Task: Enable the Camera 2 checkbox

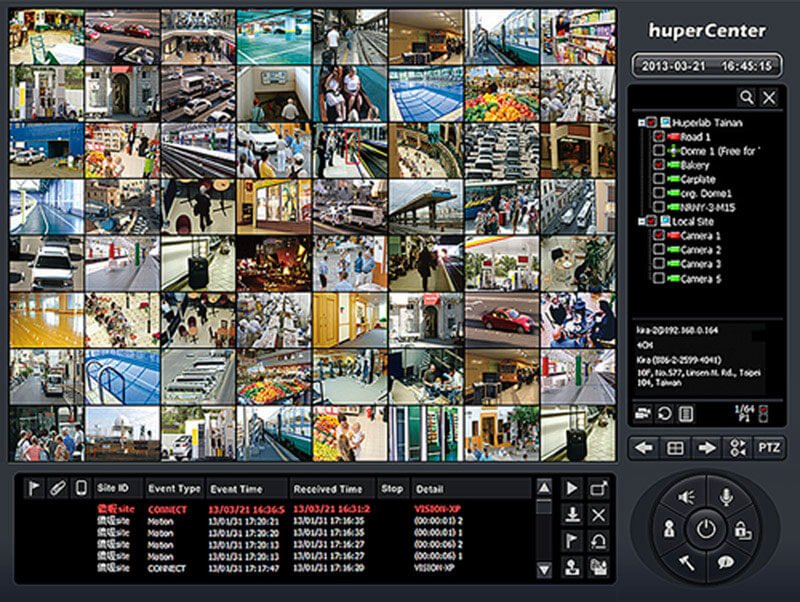Action: pyautogui.click(x=659, y=250)
